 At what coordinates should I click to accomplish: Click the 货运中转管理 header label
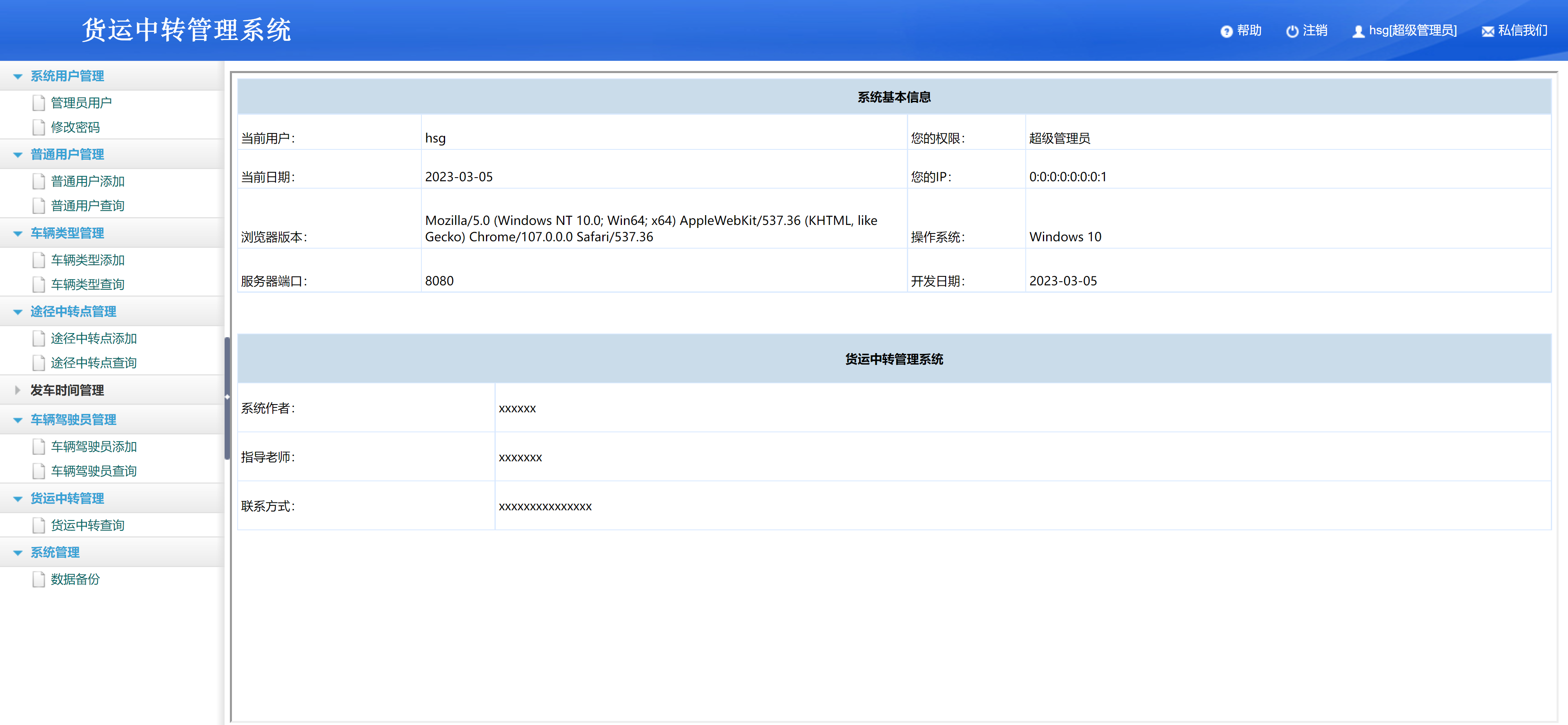(67, 498)
